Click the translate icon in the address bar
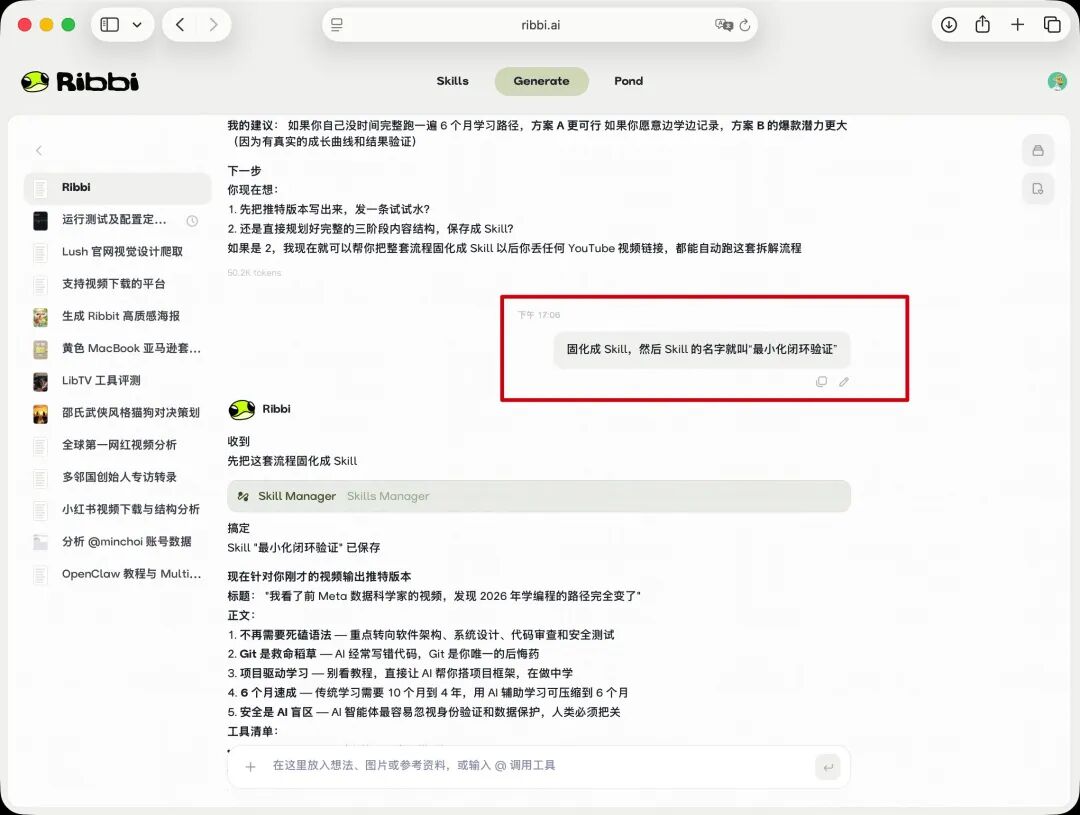The image size is (1080, 815). click(x=724, y=24)
